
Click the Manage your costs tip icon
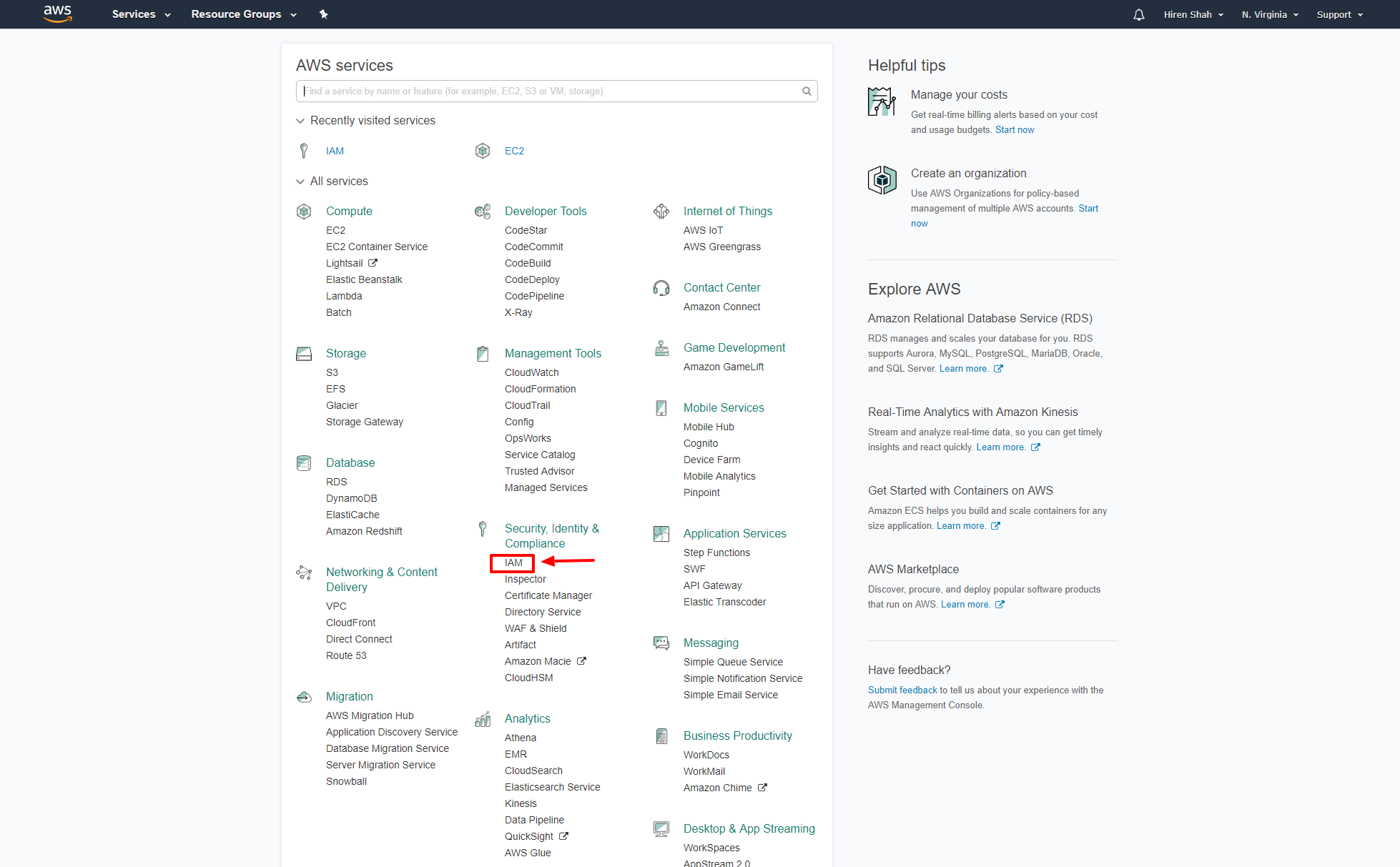click(x=882, y=101)
